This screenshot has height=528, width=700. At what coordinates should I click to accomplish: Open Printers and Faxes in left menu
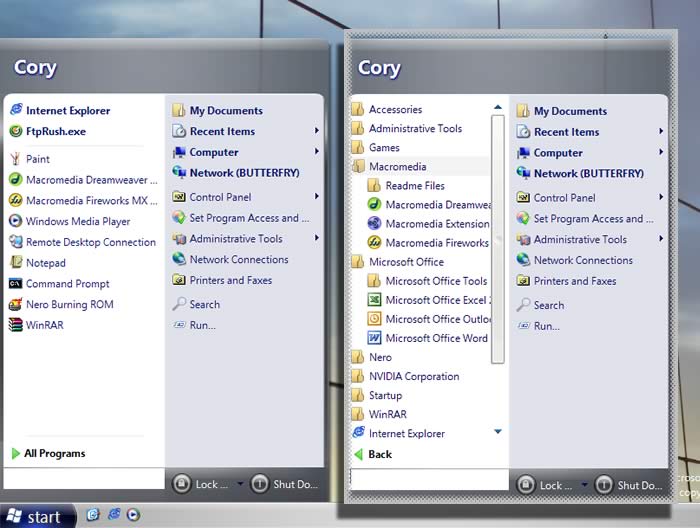223,280
